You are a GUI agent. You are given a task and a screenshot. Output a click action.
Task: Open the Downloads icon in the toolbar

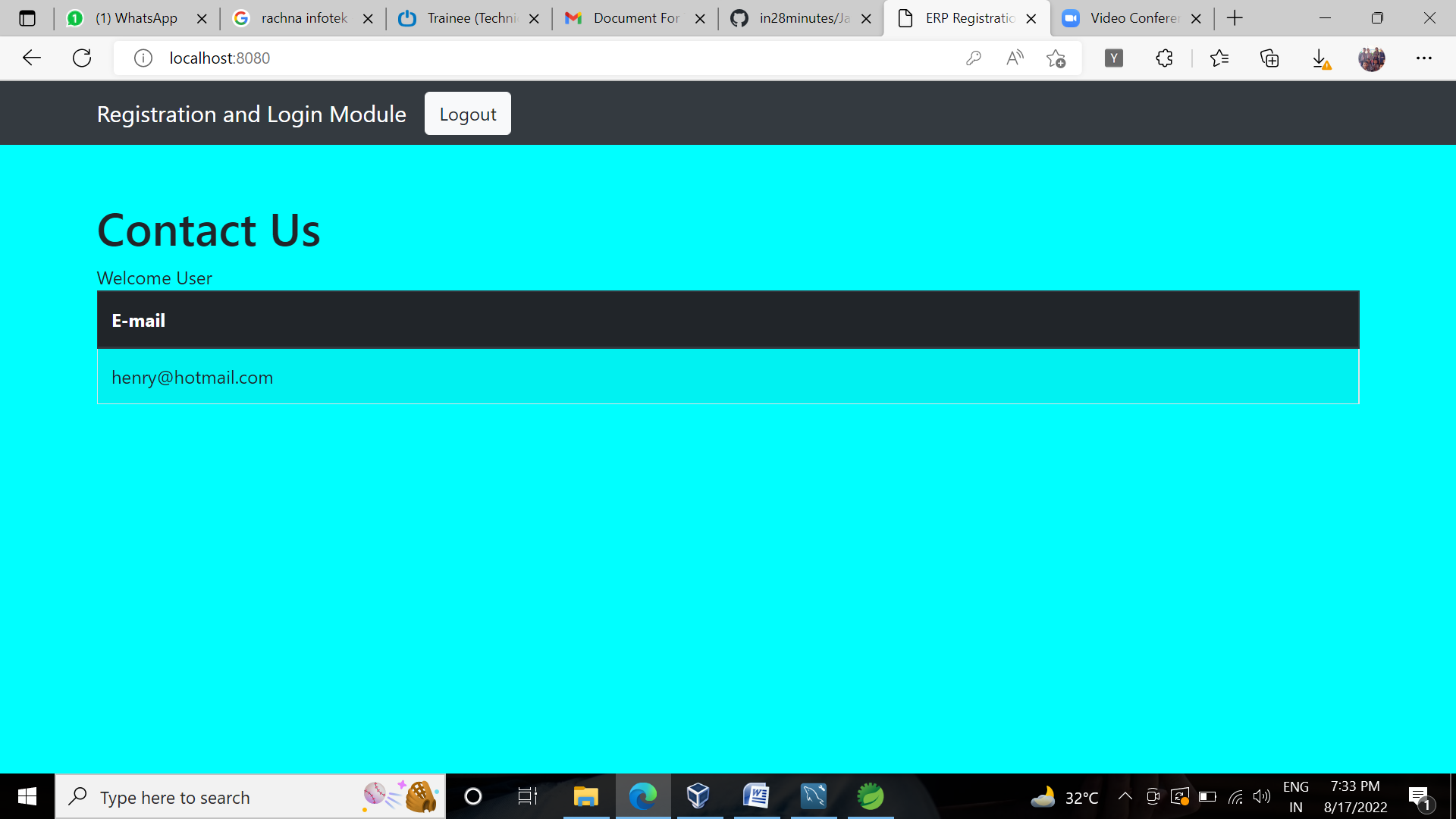point(1320,58)
